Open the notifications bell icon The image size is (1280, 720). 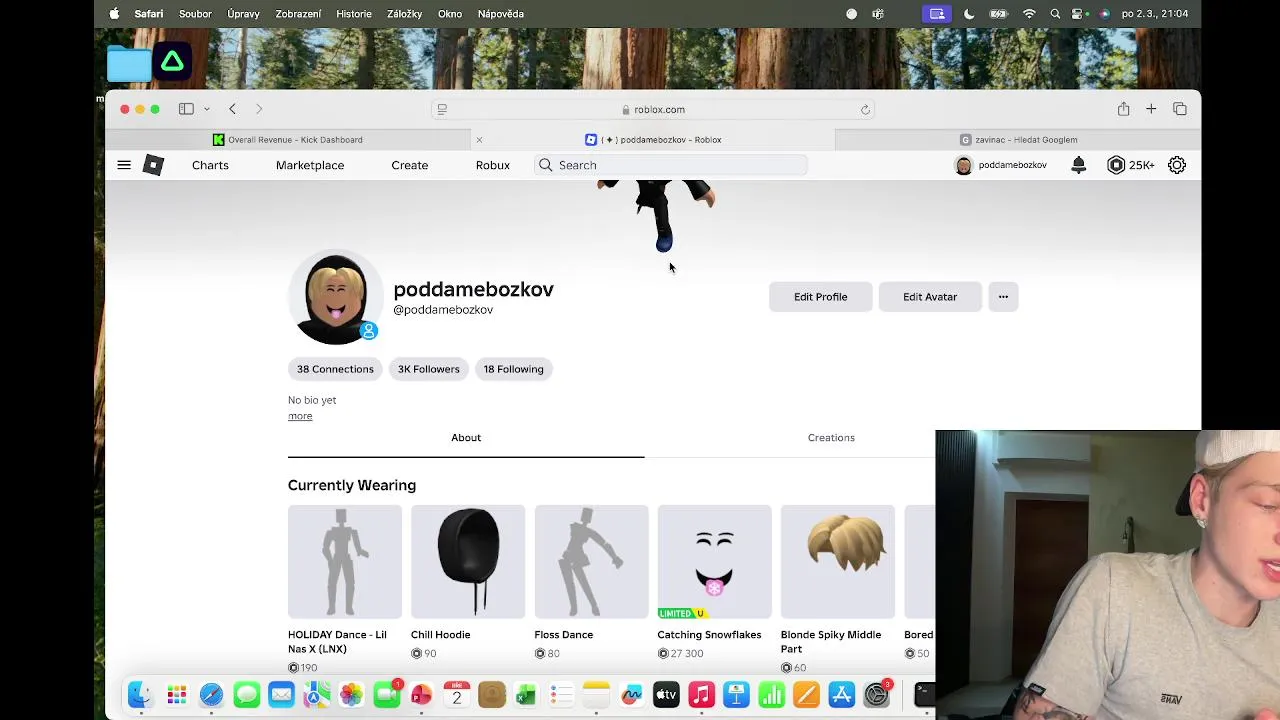1078,165
